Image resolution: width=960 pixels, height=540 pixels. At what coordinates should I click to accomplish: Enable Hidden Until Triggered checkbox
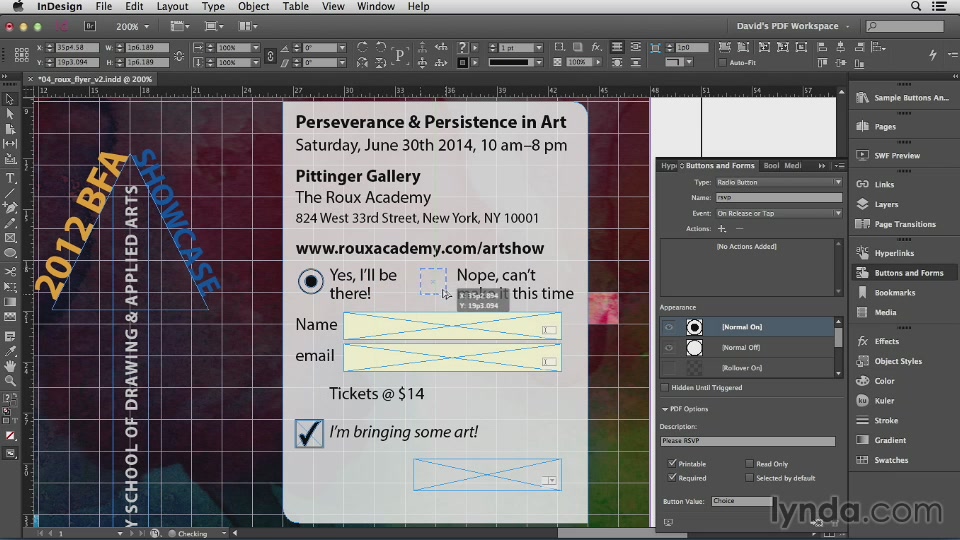coord(665,388)
